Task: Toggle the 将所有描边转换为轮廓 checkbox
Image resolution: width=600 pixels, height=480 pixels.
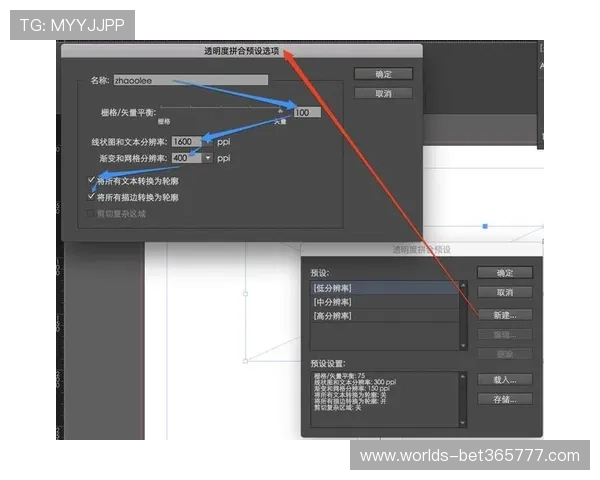Action: pos(92,197)
